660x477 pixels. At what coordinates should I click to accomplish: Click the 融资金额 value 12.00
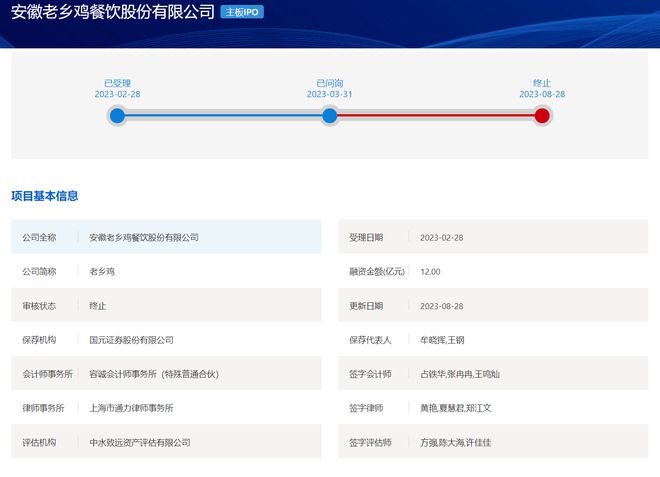tap(430, 272)
